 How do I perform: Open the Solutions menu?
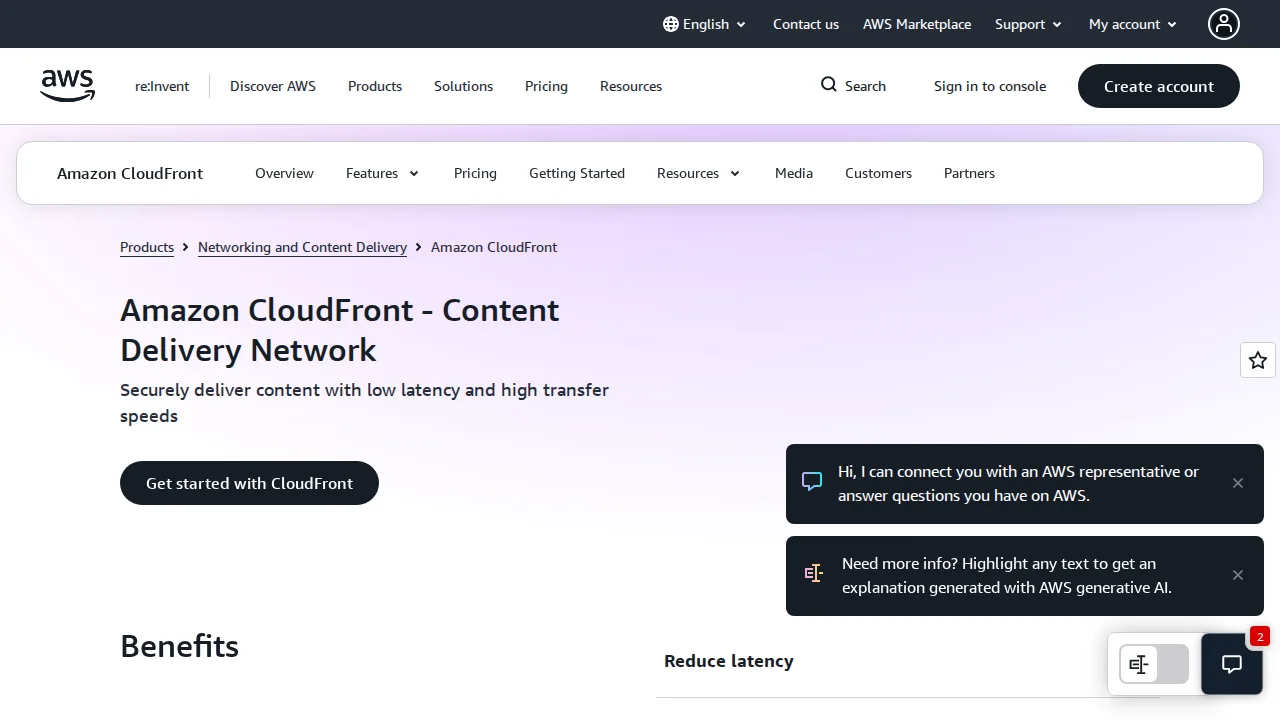(x=463, y=86)
